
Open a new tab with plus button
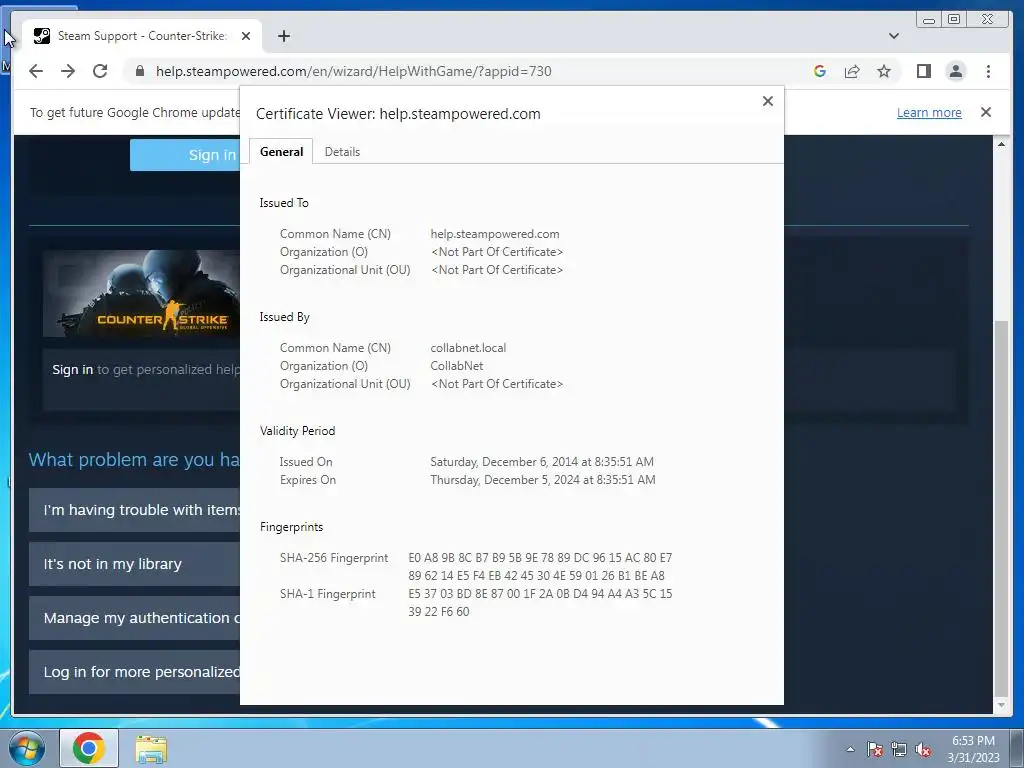click(x=283, y=36)
